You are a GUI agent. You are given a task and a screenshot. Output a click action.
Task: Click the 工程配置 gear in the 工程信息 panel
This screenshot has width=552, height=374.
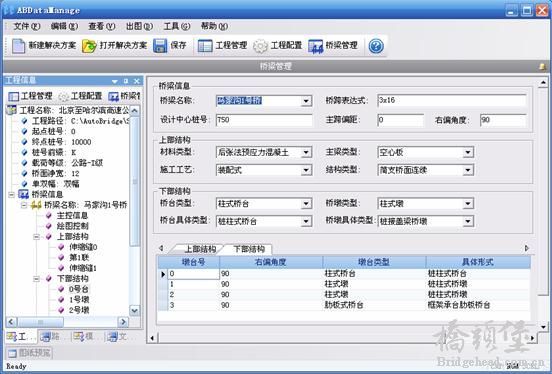[63, 96]
